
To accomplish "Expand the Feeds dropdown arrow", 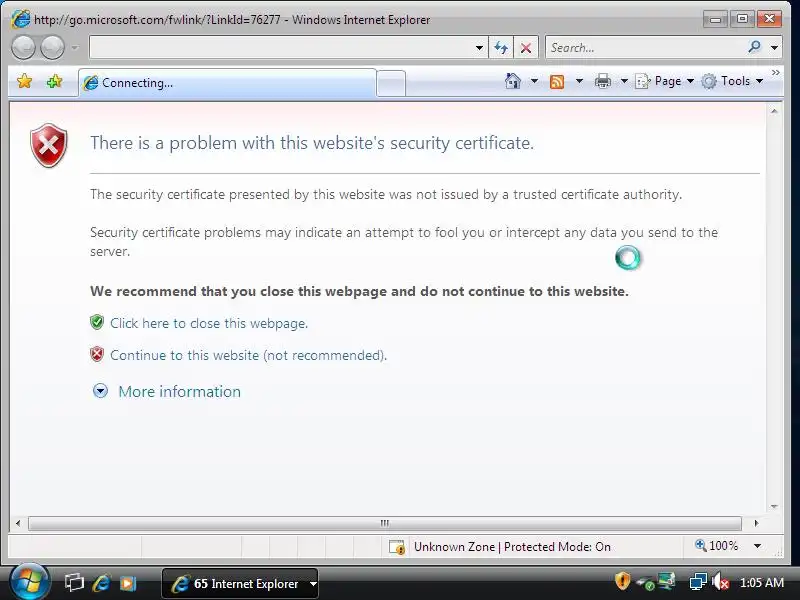I will pyautogui.click(x=579, y=81).
